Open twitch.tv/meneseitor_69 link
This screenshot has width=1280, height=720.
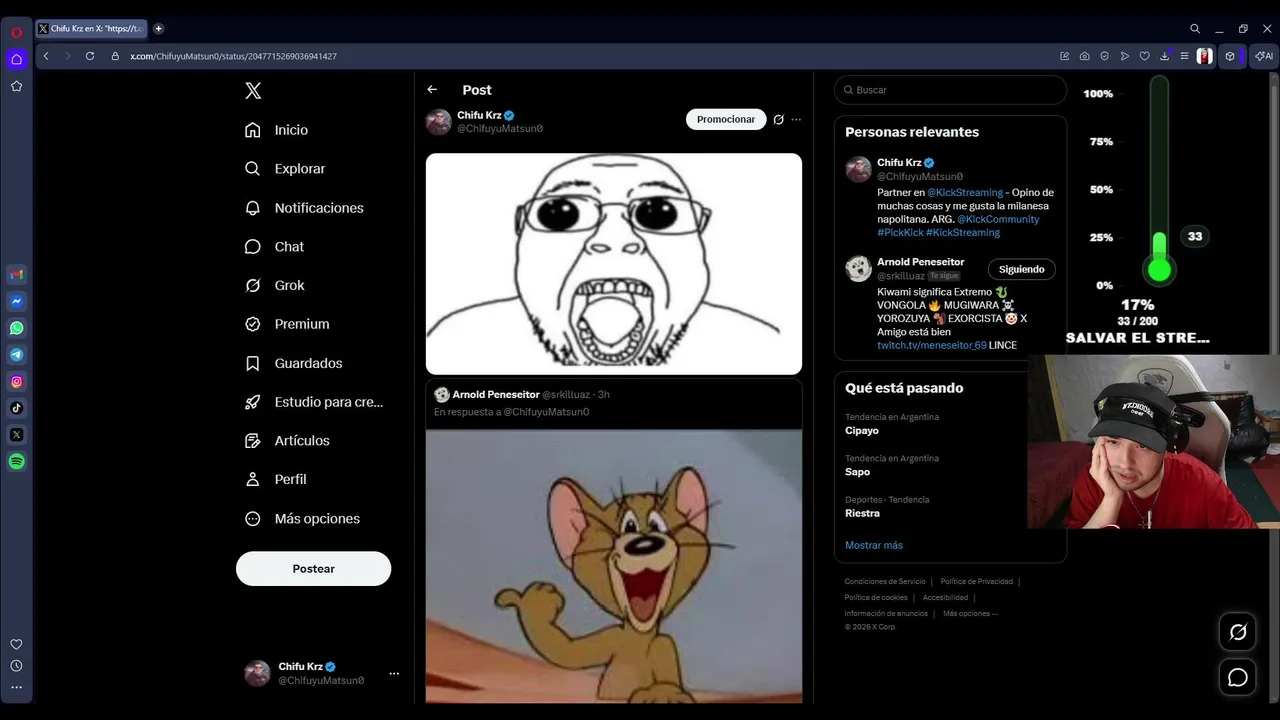[932, 345]
